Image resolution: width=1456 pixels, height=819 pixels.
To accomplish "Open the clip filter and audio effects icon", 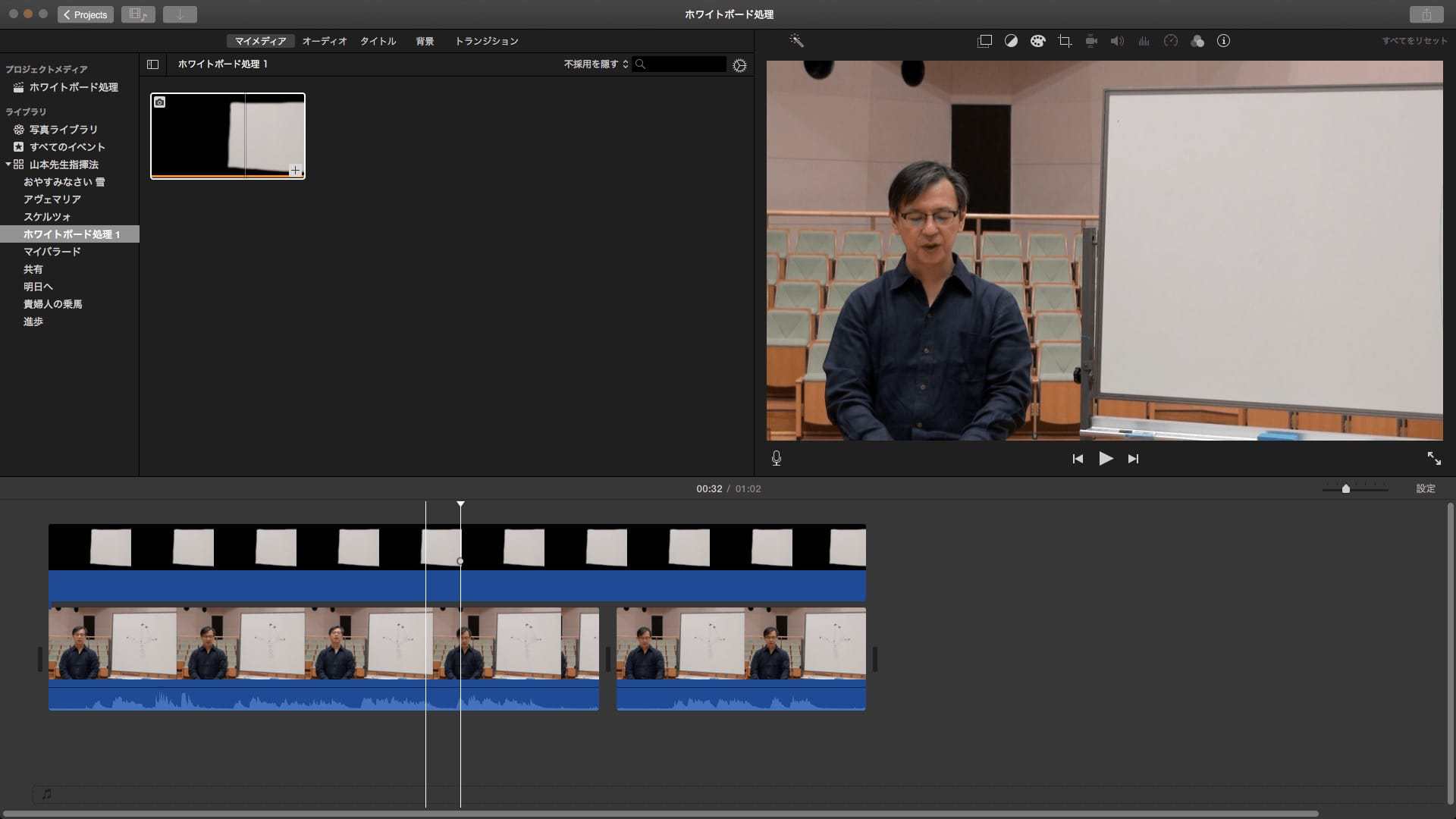I will 1197,41.
